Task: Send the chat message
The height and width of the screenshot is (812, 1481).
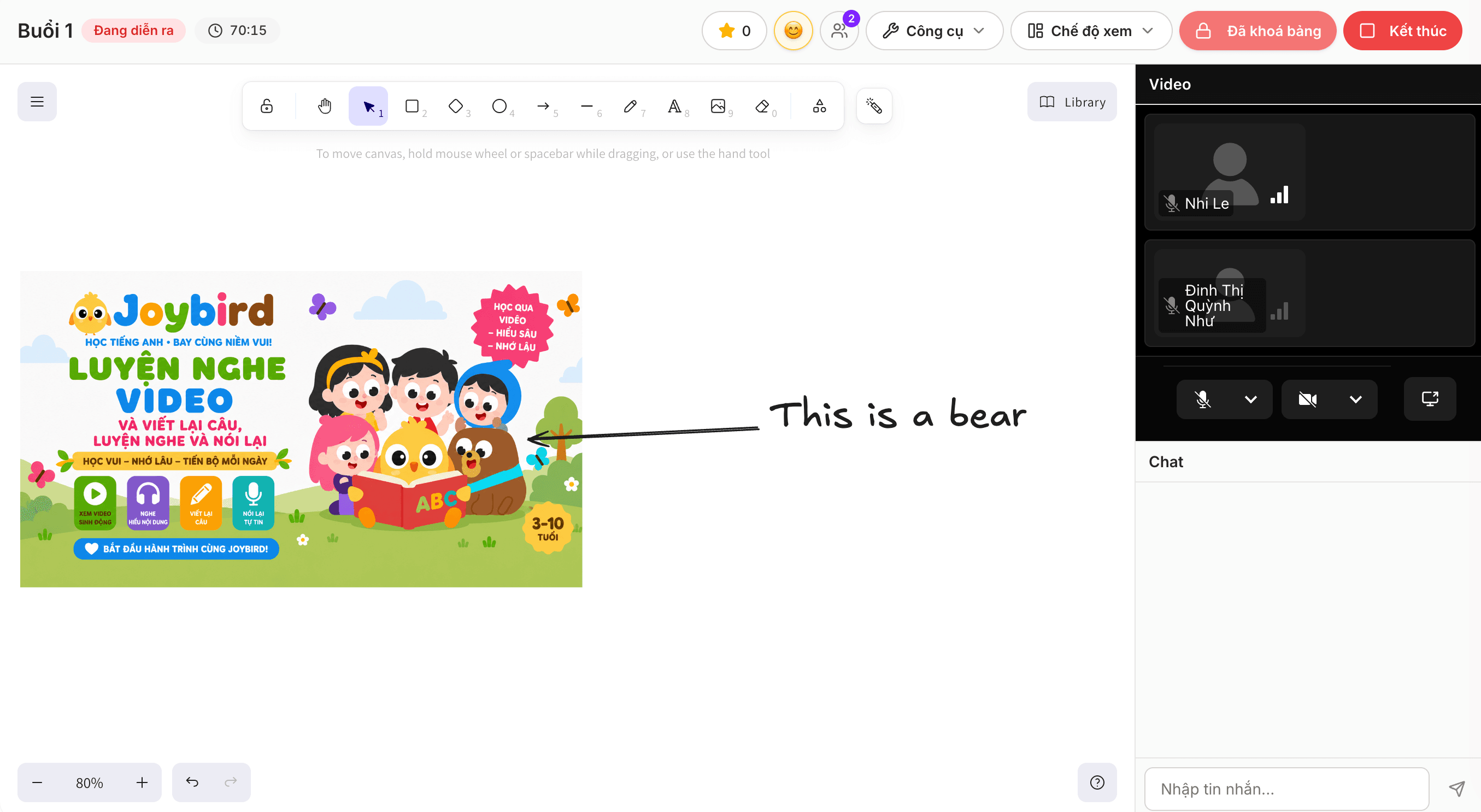Action: pyautogui.click(x=1456, y=789)
